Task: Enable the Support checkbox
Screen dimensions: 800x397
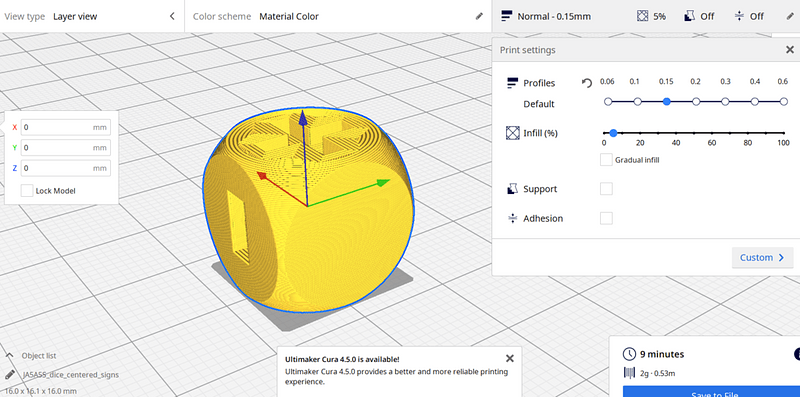Action: click(606, 189)
